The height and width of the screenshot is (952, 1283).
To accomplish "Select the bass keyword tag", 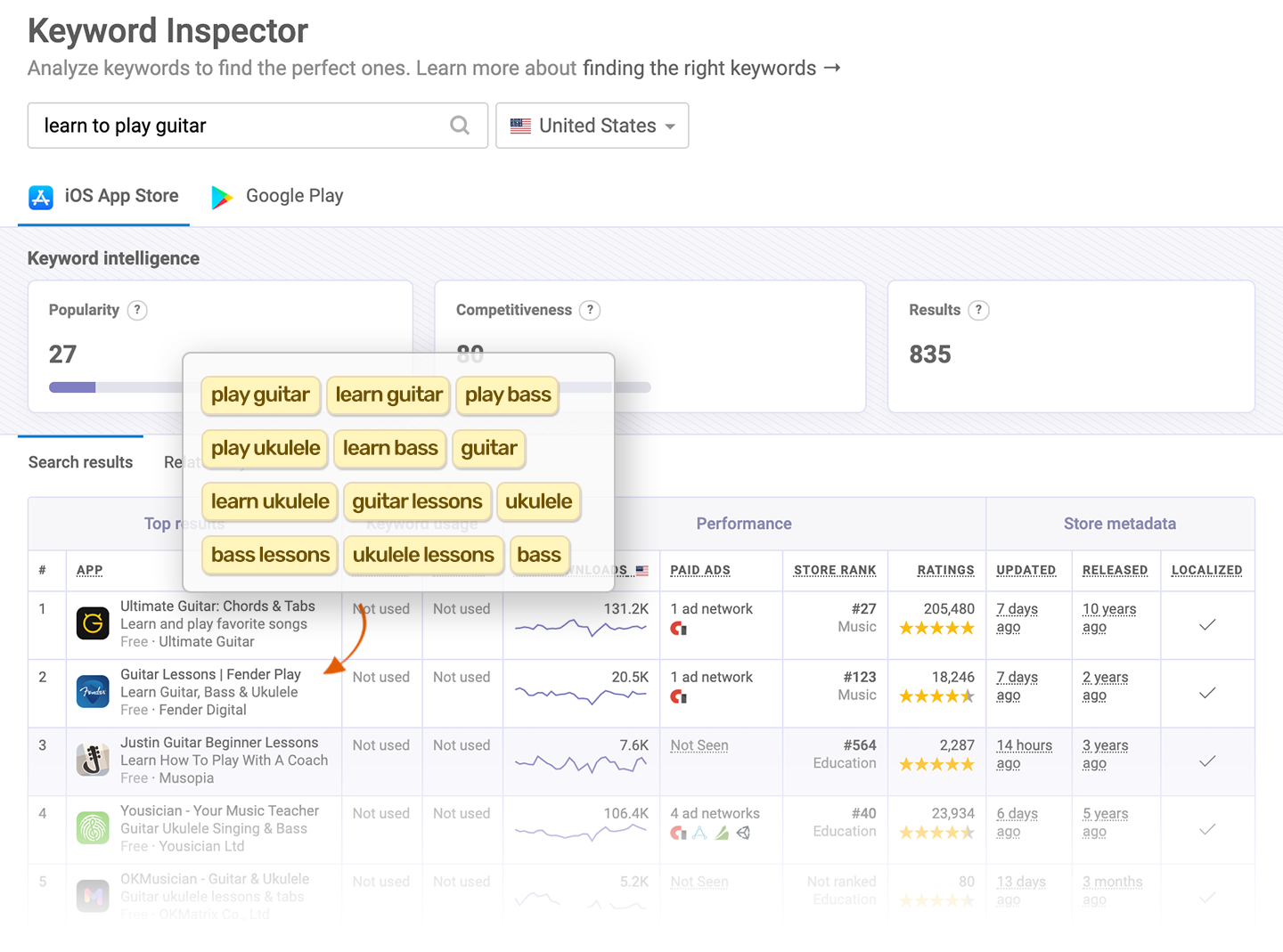I will click(x=539, y=555).
